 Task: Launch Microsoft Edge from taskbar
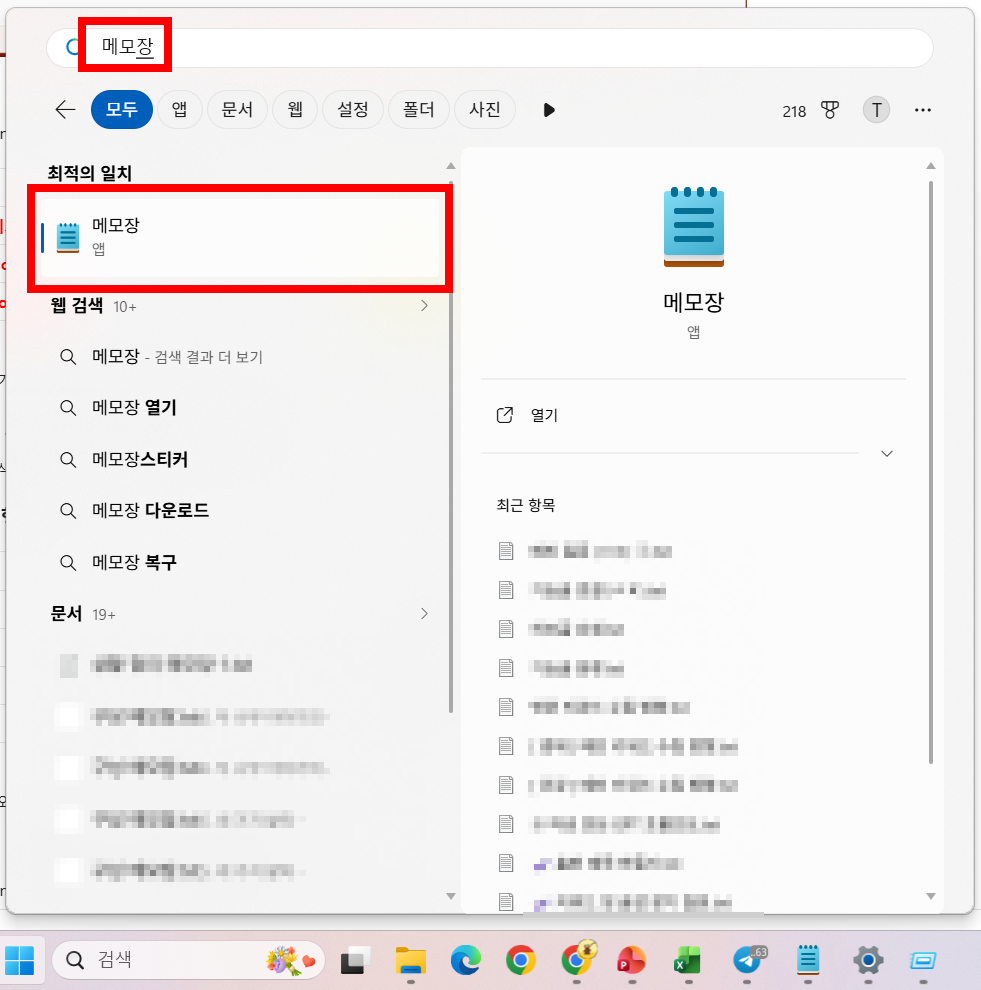coord(466,961)
